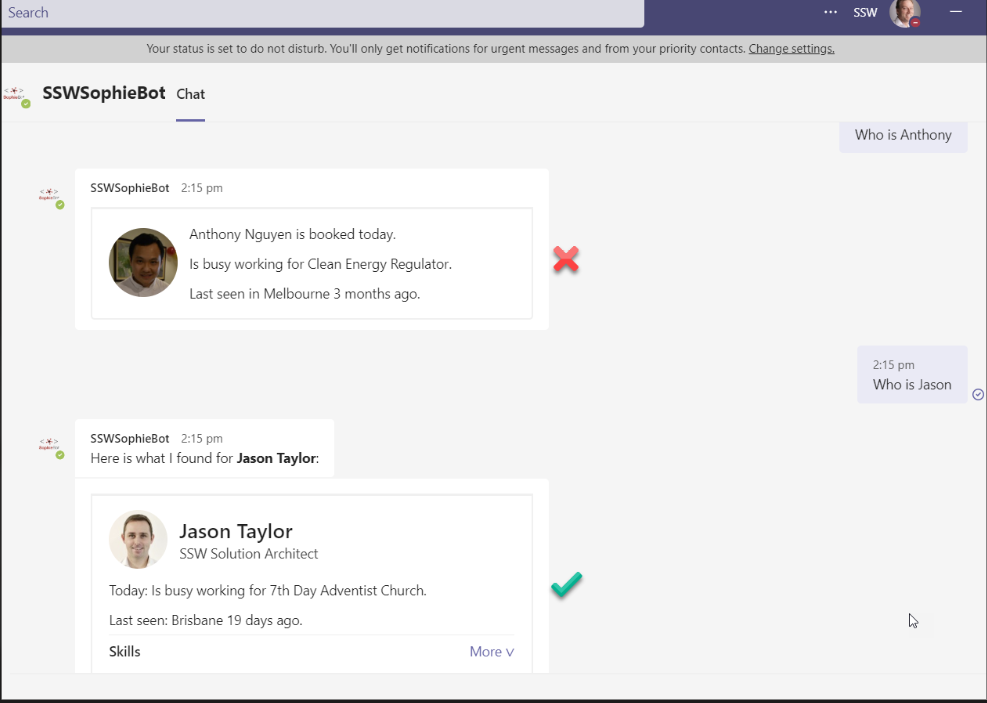This screenshot has width=987, height=703.
Task: Switch to the Chat tab
Action: click(190, 94)
